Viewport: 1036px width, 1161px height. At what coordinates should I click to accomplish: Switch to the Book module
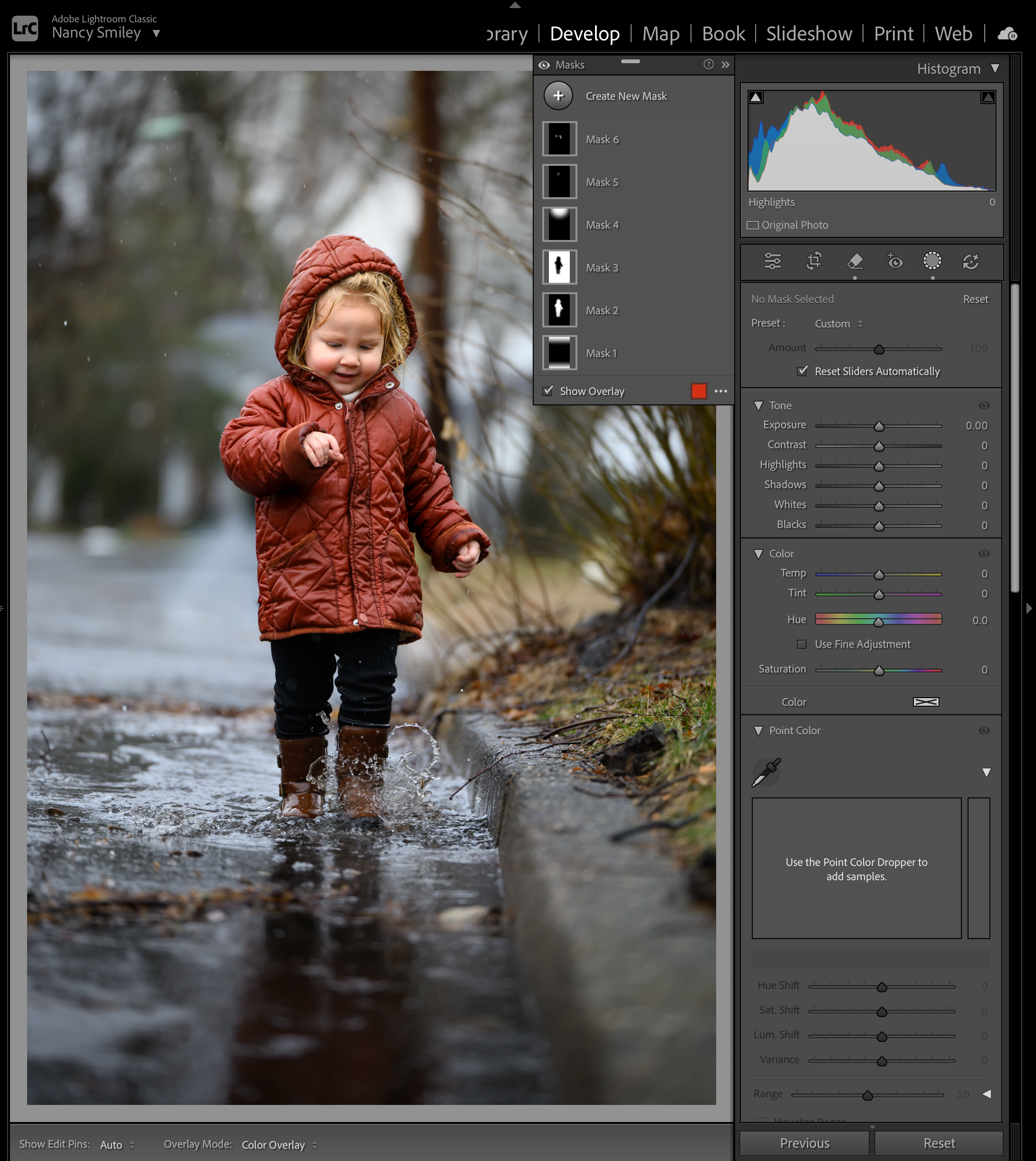723,34
